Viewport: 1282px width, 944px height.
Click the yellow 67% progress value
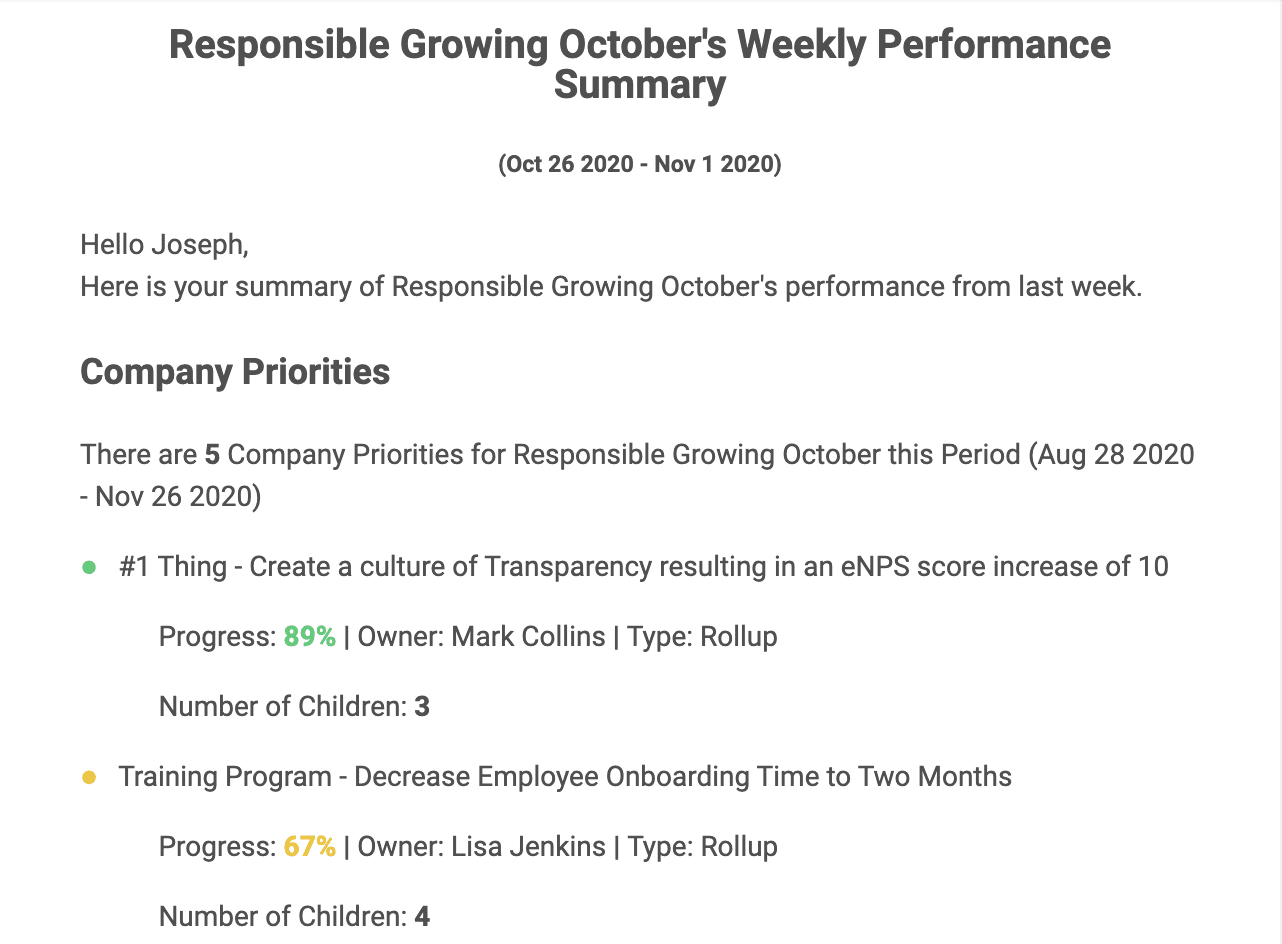click(310, 847)
